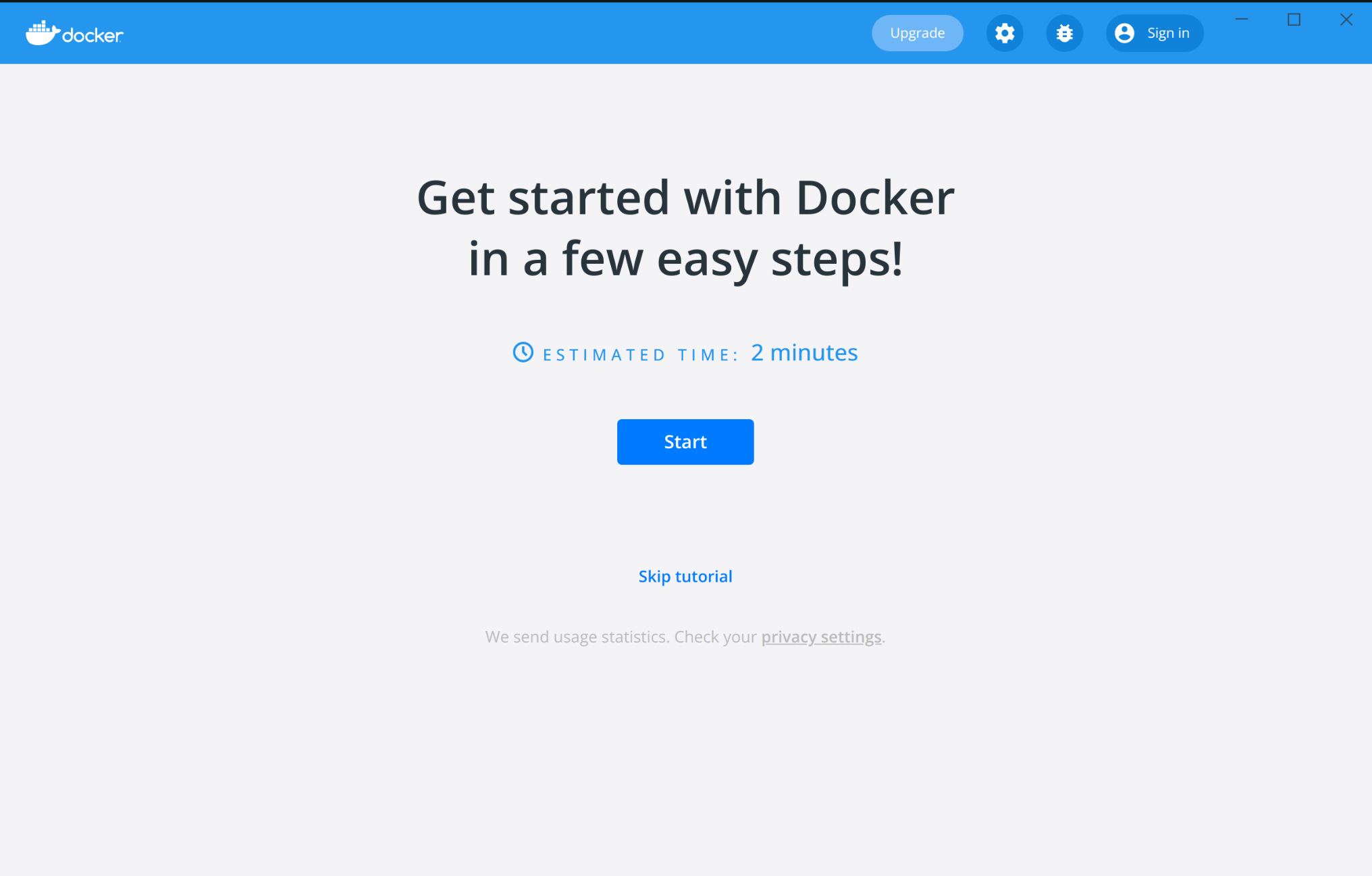
Task: Minimize the Docker Desktop window
Action: (x=1242, y=20)
